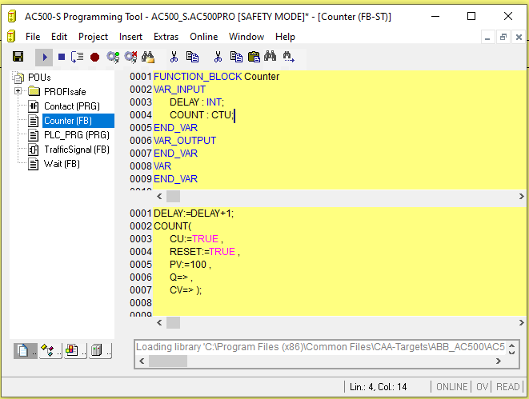Click the Stop toolbar button
The height and width of the screenshot is (399, 529).
[x=61, y=57]
